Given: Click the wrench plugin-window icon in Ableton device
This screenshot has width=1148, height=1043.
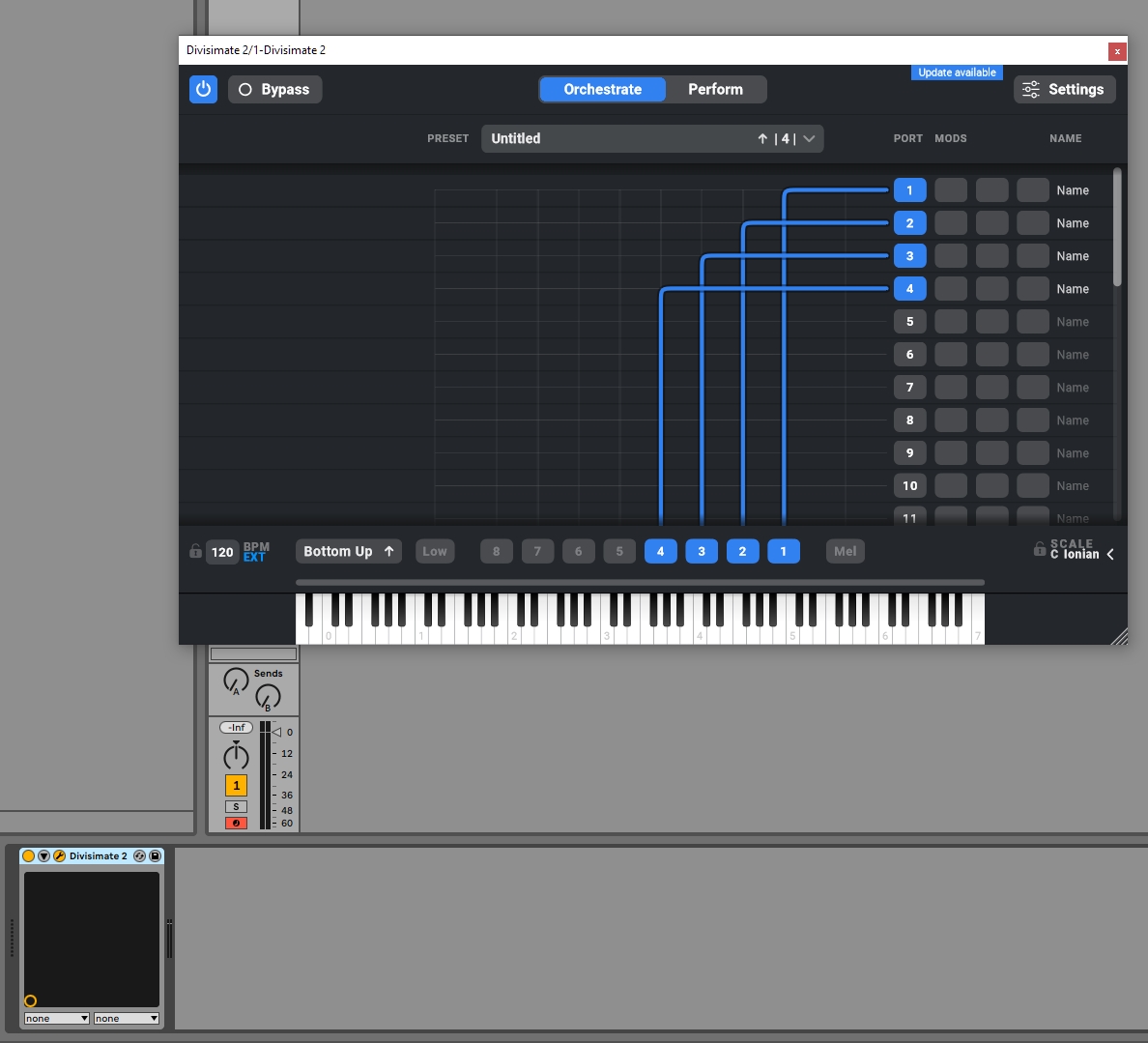Looking at the screenshot, I should 59,855.
